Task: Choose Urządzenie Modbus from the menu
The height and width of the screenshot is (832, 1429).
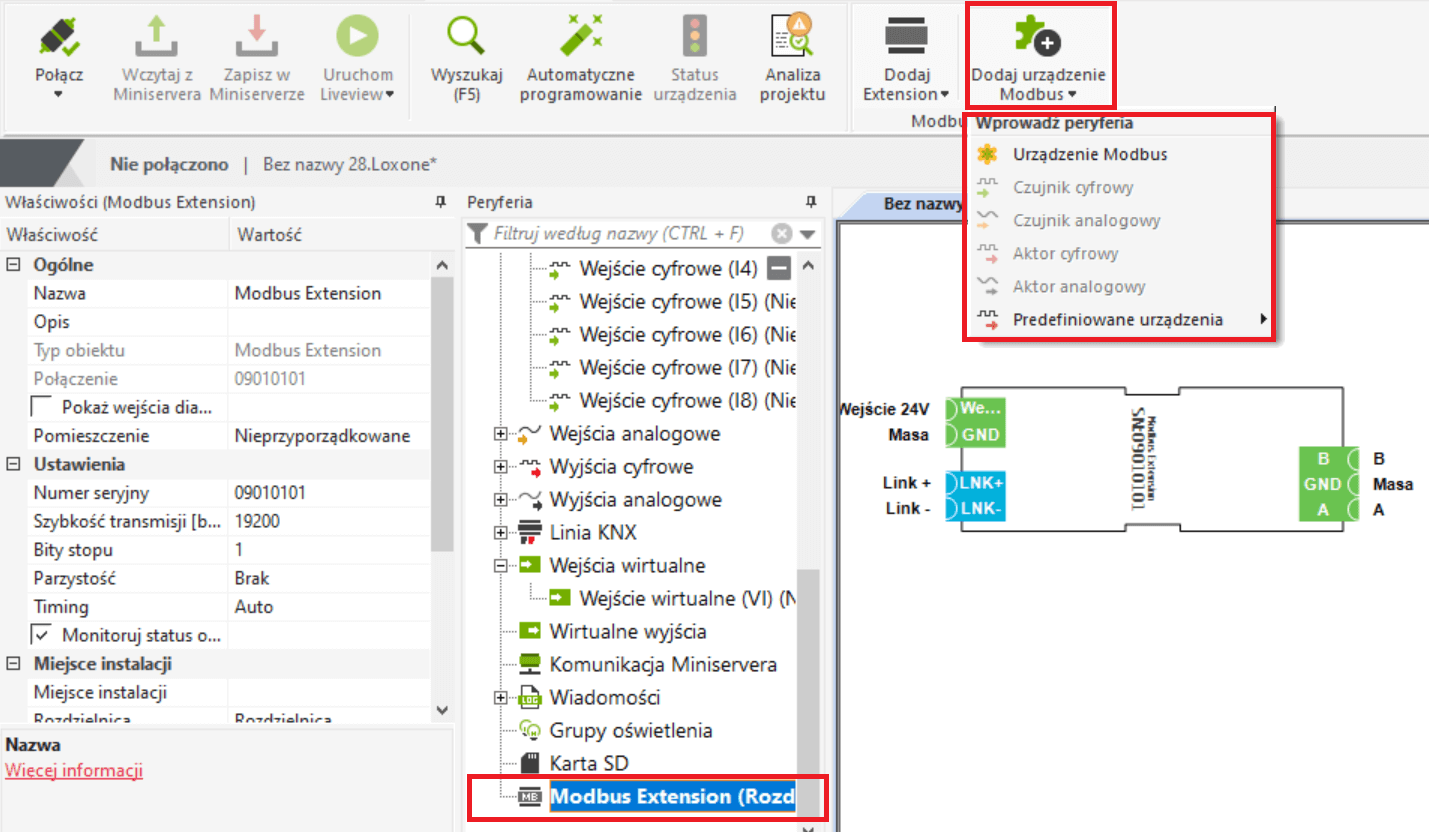Action: click(1089, 155)
